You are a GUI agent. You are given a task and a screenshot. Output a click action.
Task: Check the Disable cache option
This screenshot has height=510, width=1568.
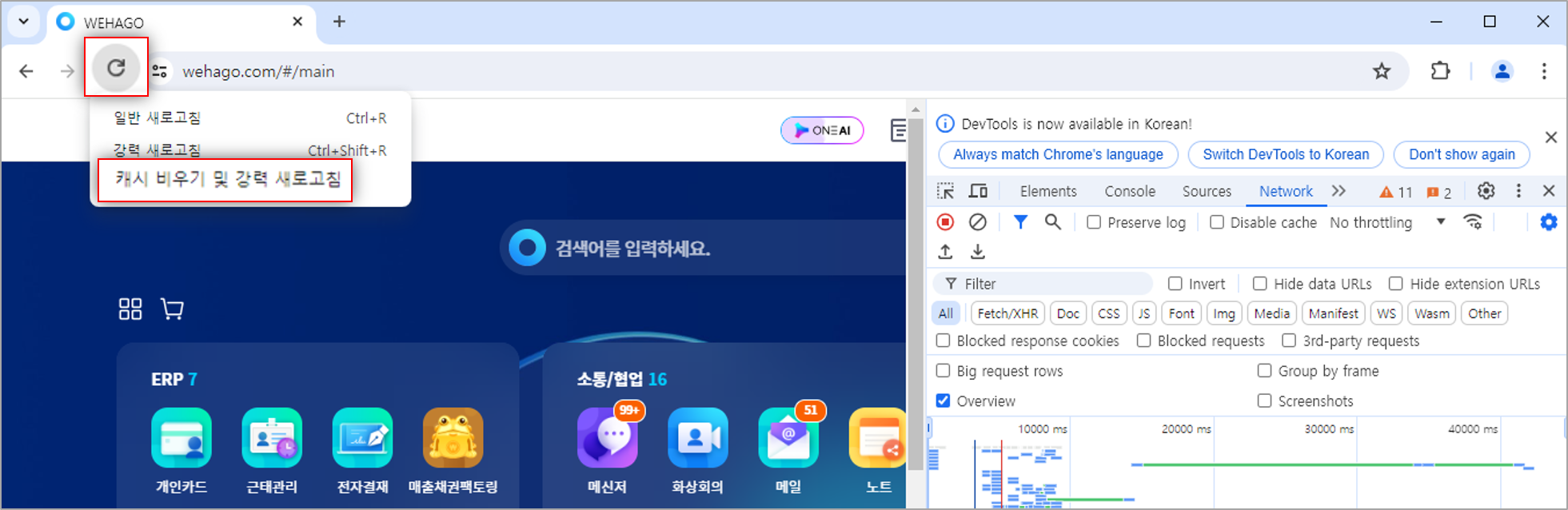tap(1216, 222)
